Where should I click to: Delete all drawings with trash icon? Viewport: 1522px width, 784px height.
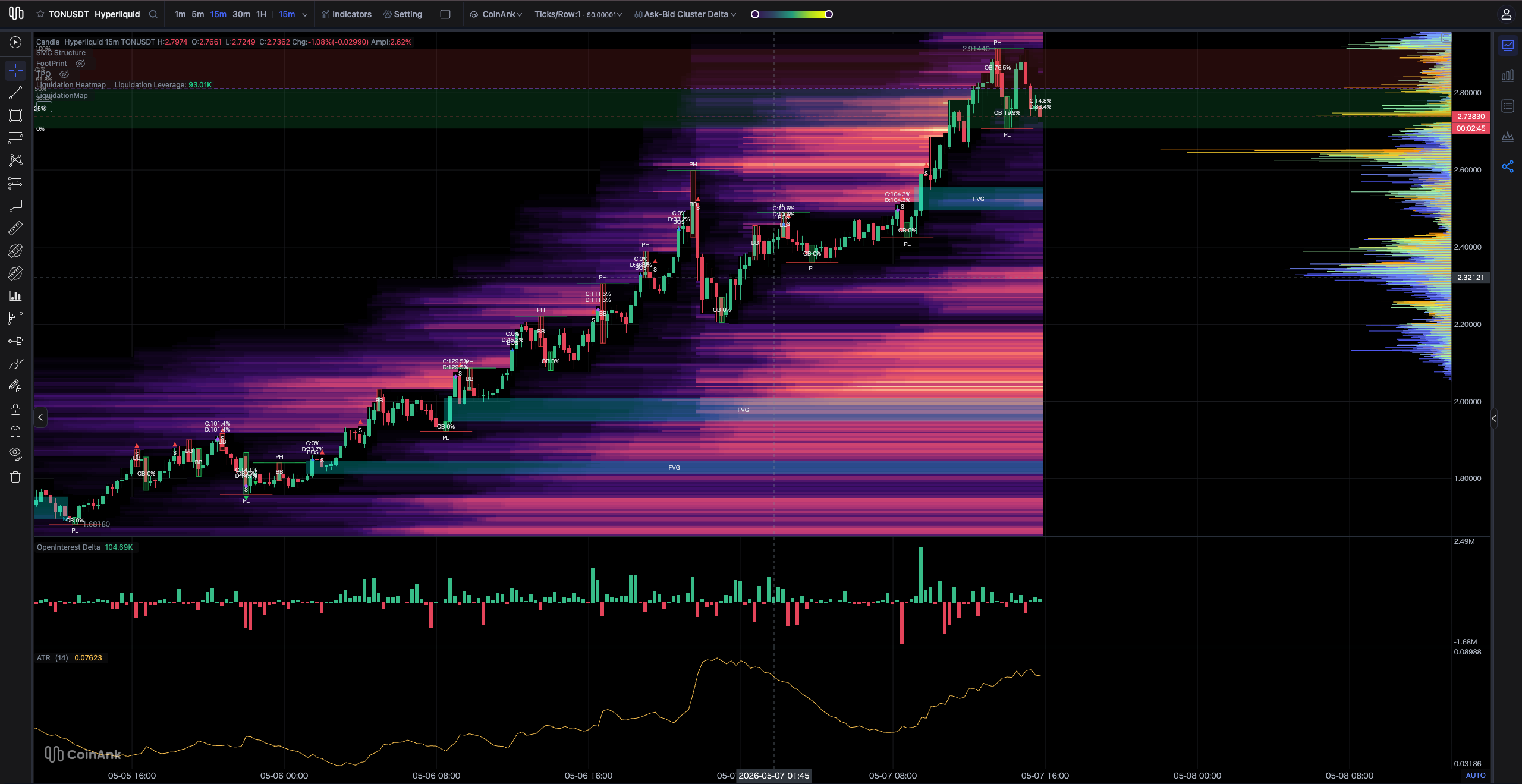coord(15,477)
